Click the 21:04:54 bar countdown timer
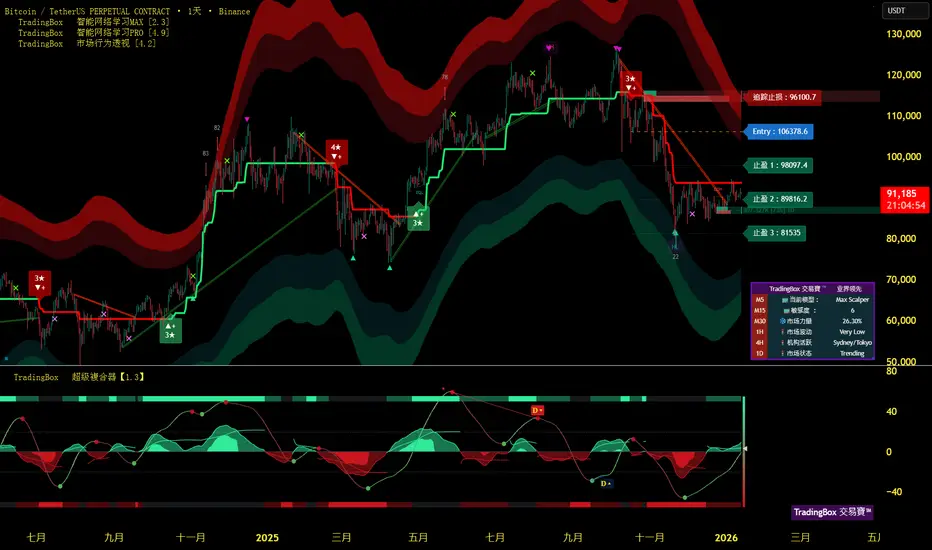Screen dimensions: 932x550 point(905,206)
